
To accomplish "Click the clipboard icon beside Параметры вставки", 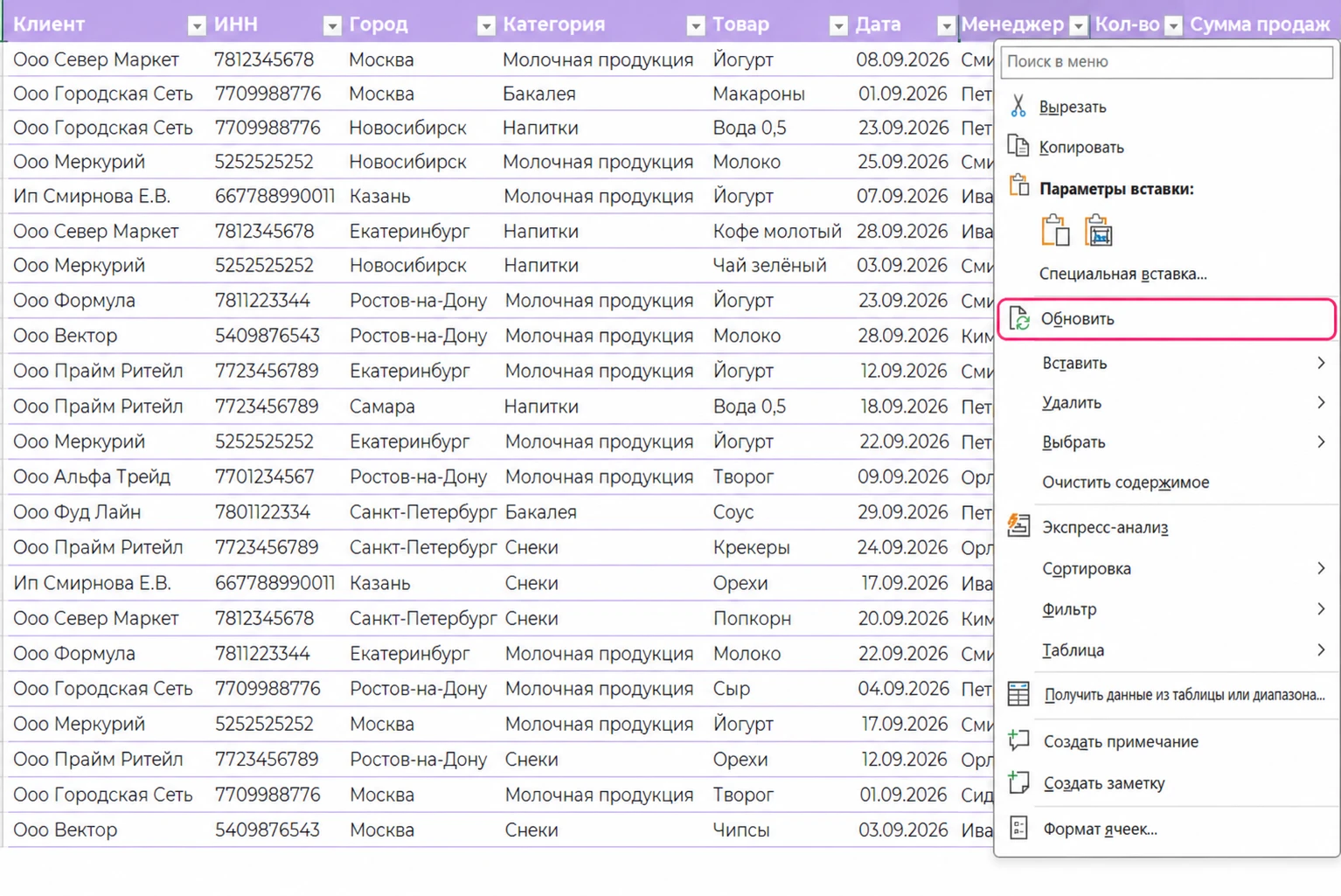I will (x=1018, y=185).
